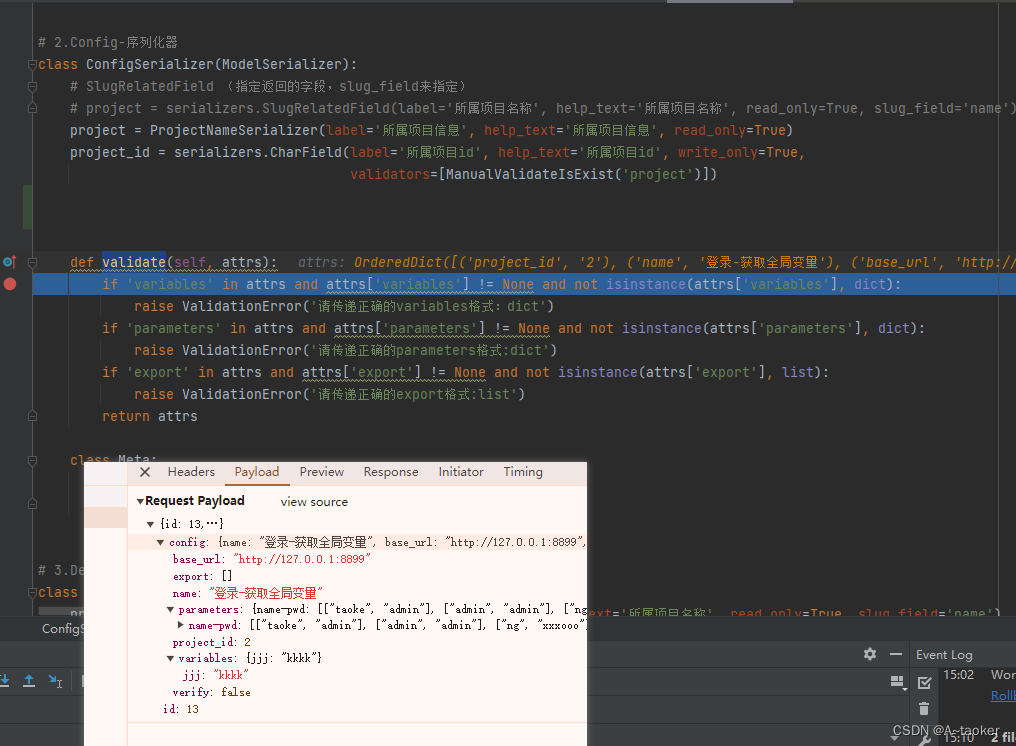Toggle the red breakpoint on the variables check line
Viewport: 1016px width, 746px height.
tap(10, 284)
